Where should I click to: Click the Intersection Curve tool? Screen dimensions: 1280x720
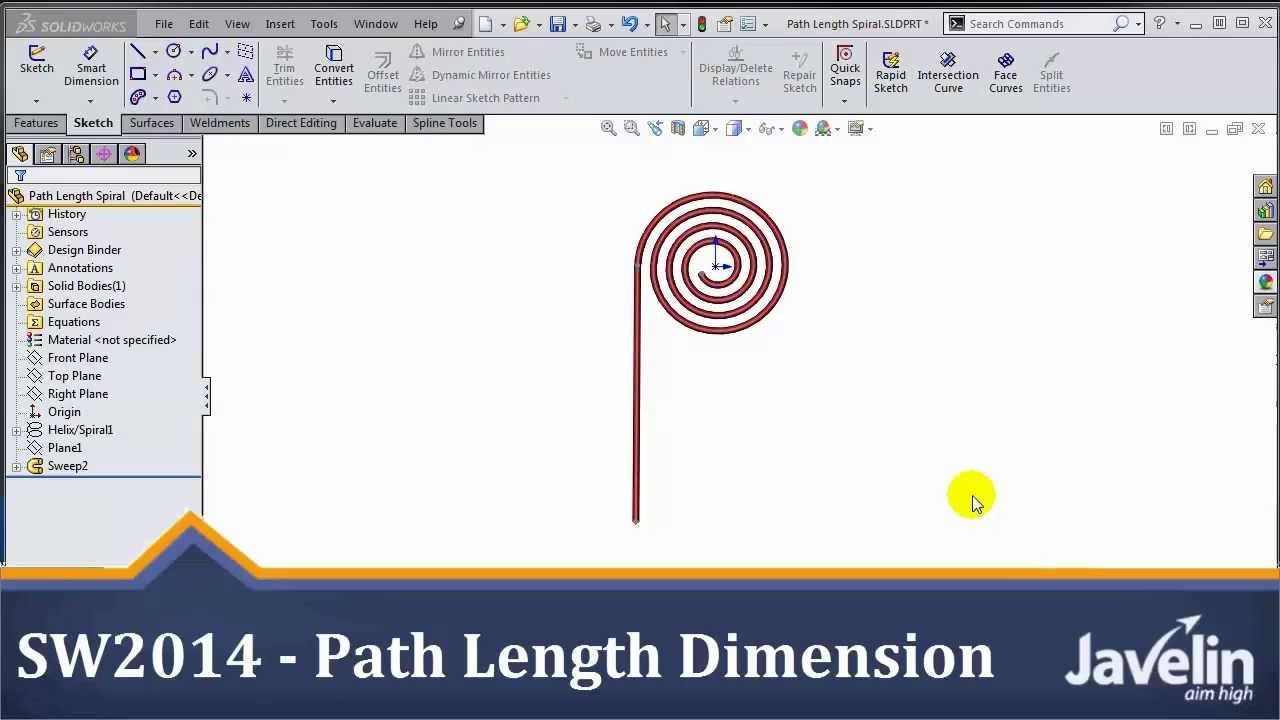[x=948, y=73]
